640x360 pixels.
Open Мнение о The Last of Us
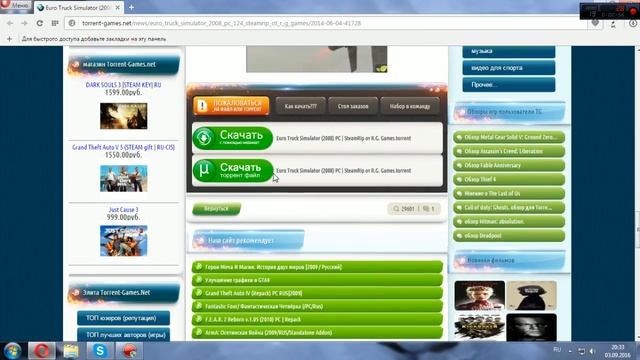(509, 193)
